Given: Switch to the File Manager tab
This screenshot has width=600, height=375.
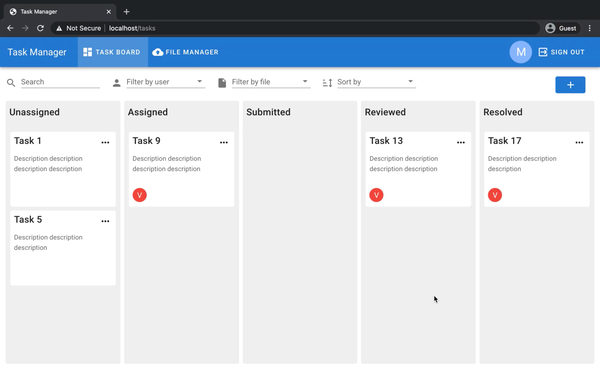Looking at the screenshot, I should pyautogui.click(x=186, y=52).
